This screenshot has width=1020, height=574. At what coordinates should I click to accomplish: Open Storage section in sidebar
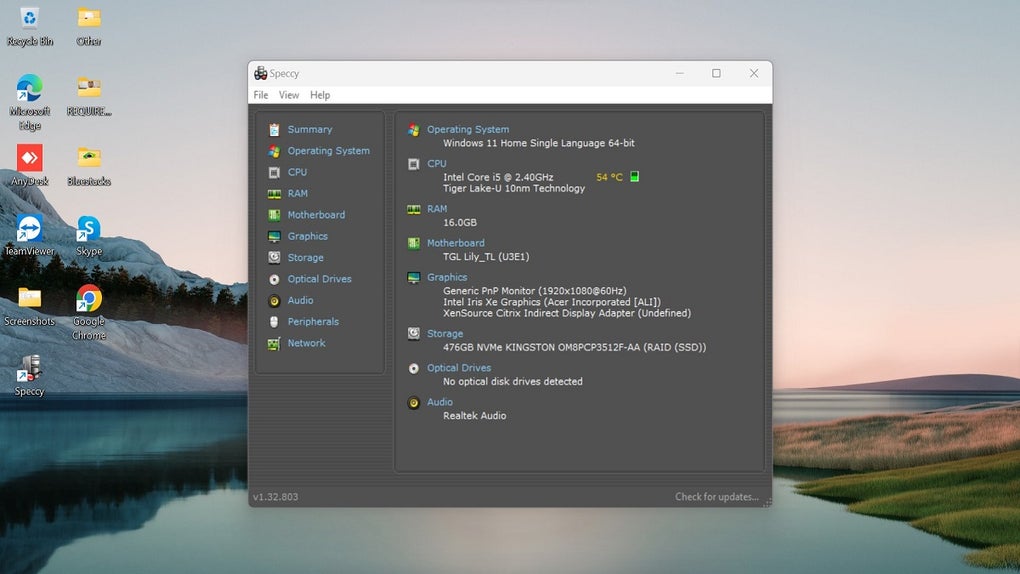306,258
